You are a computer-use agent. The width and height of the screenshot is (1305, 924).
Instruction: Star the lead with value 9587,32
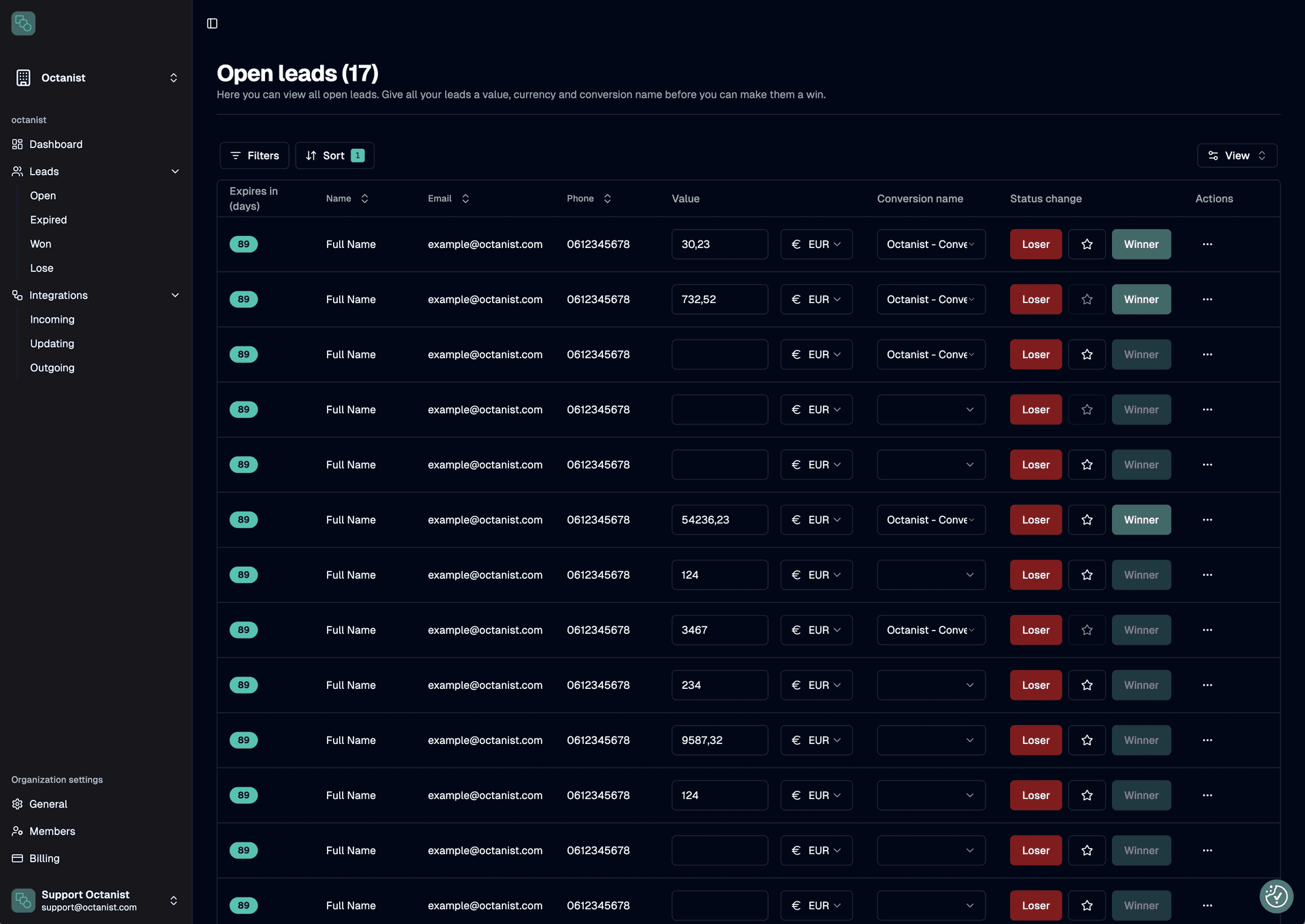pyautogui.click(x=1087, y=741)
